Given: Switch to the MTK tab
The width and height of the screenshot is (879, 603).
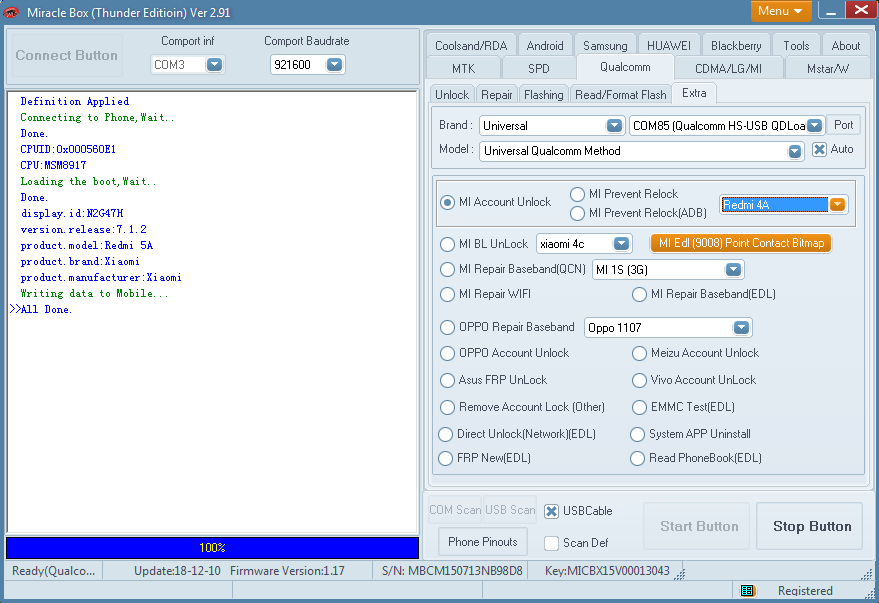Looking at the screenshot, I should tap(464, 68).
